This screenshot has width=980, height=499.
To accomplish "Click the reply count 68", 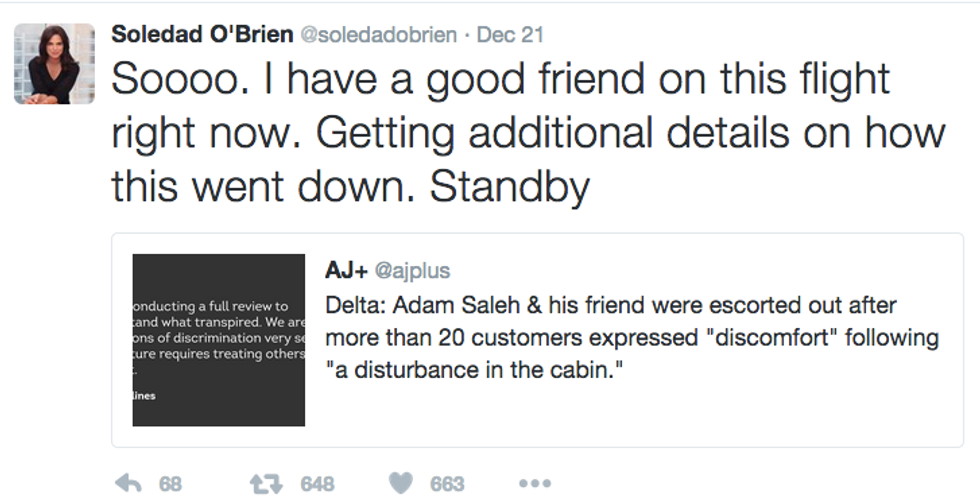I will coord(171,484).
